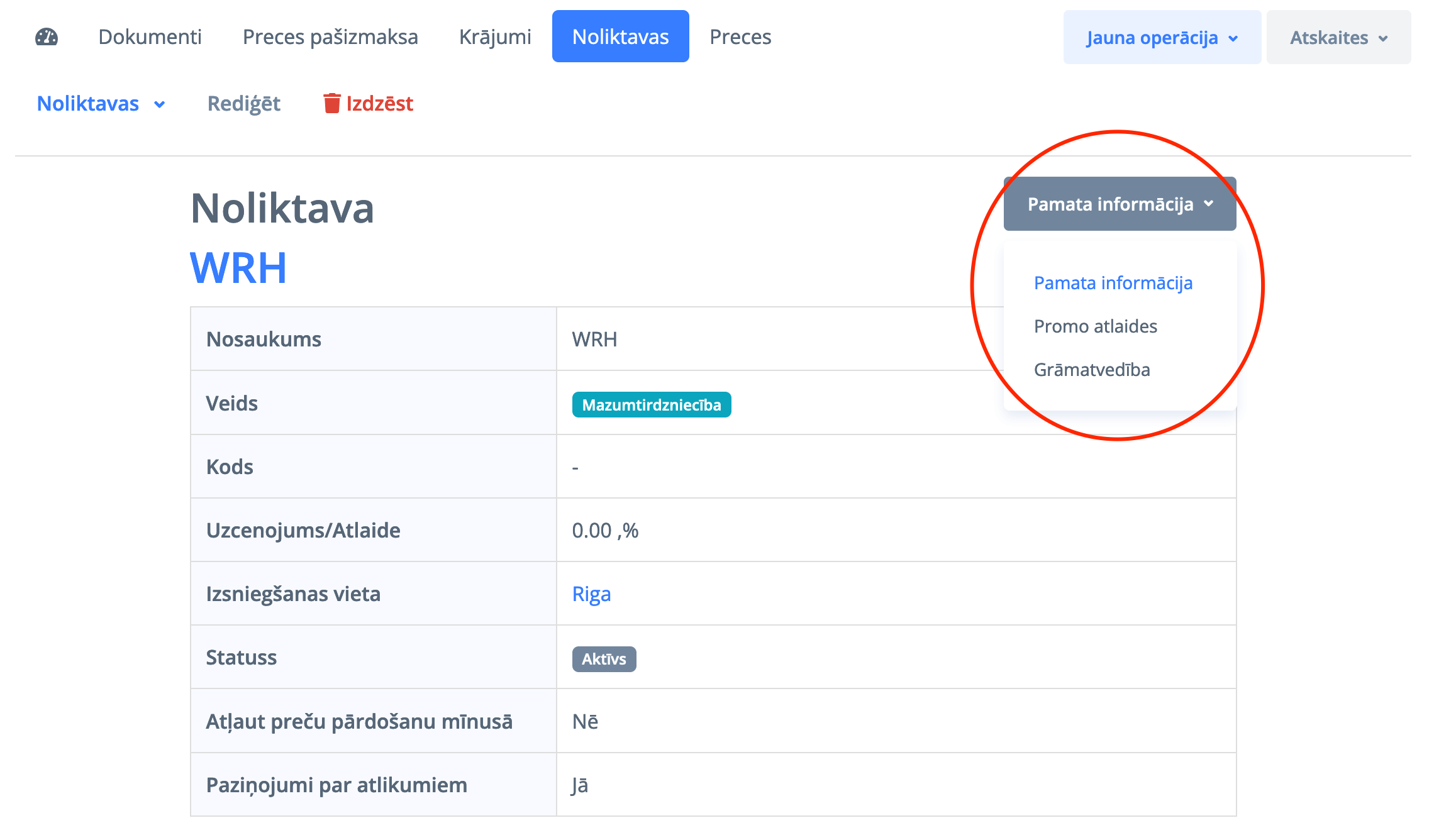Open Grāmatvedība from the dropdown list
Image resolution: width=1434 pixels, height=840 pixels.
pos(1092,370)
